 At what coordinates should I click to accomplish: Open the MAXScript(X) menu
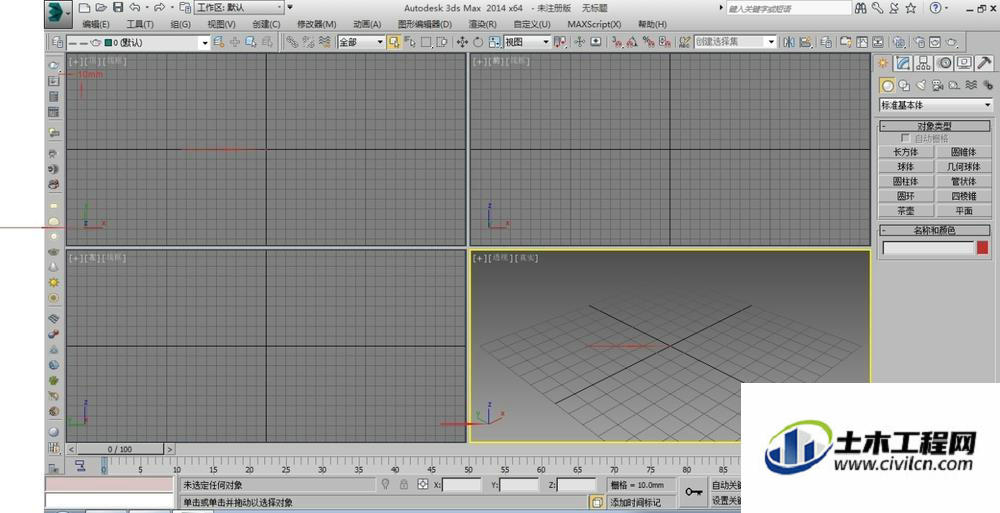click(x=594, y=24)
